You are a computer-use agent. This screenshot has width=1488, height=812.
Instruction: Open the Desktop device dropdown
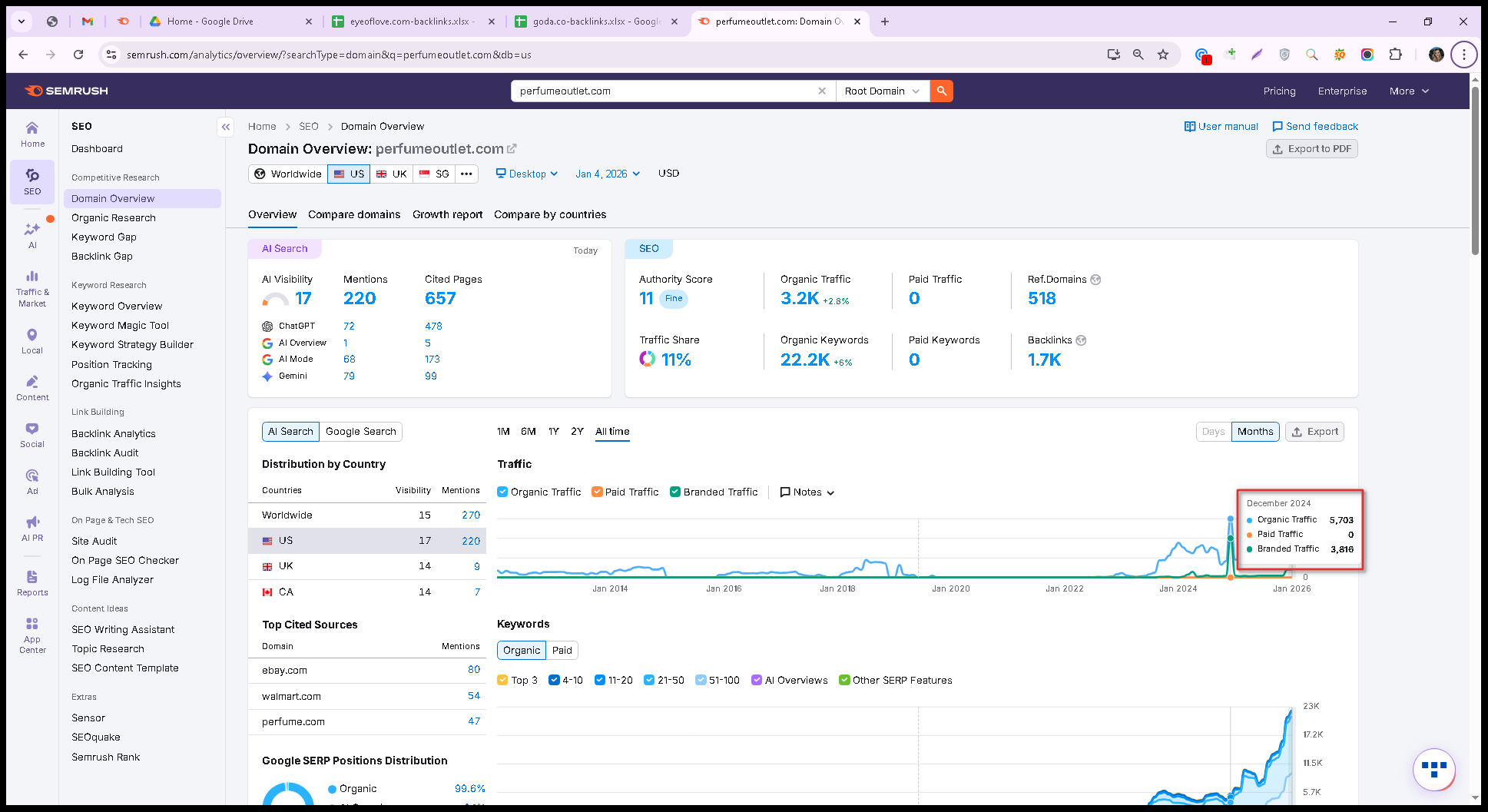(527, 174)
